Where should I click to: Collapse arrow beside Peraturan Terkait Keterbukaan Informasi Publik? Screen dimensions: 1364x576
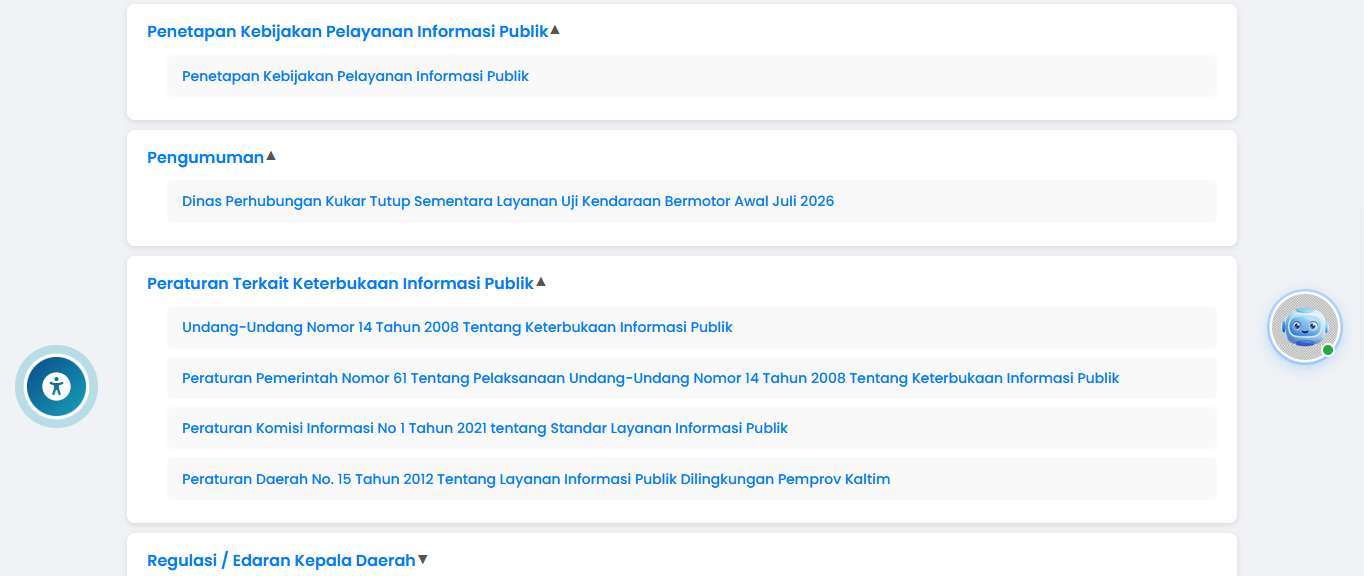tap(541, 282)
